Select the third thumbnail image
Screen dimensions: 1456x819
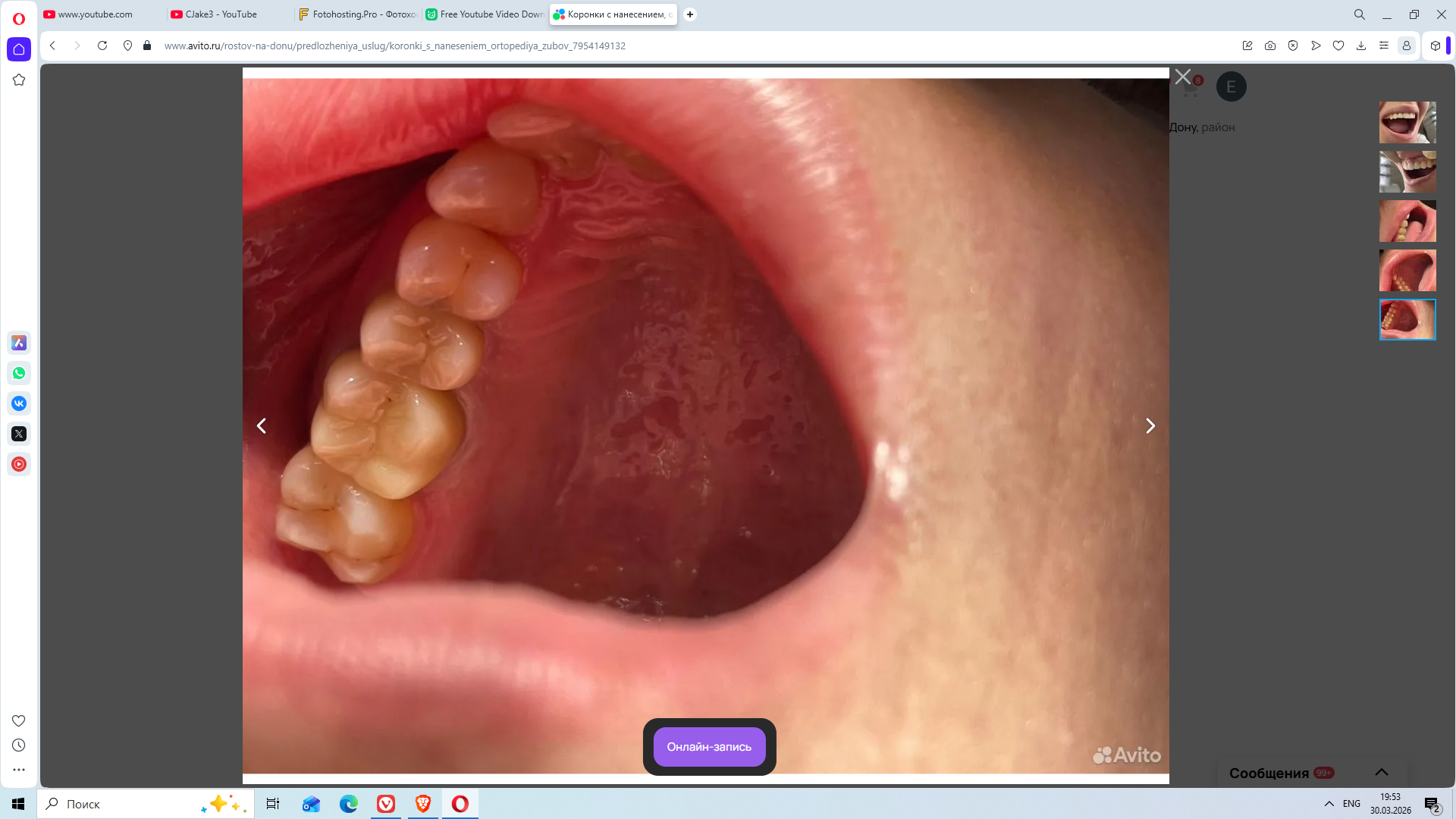coord(1407,221)
